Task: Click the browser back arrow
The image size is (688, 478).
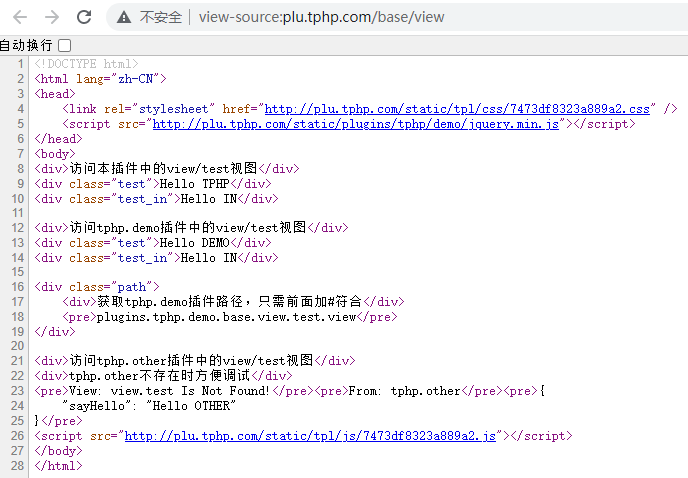Action: tap(20, 17)
